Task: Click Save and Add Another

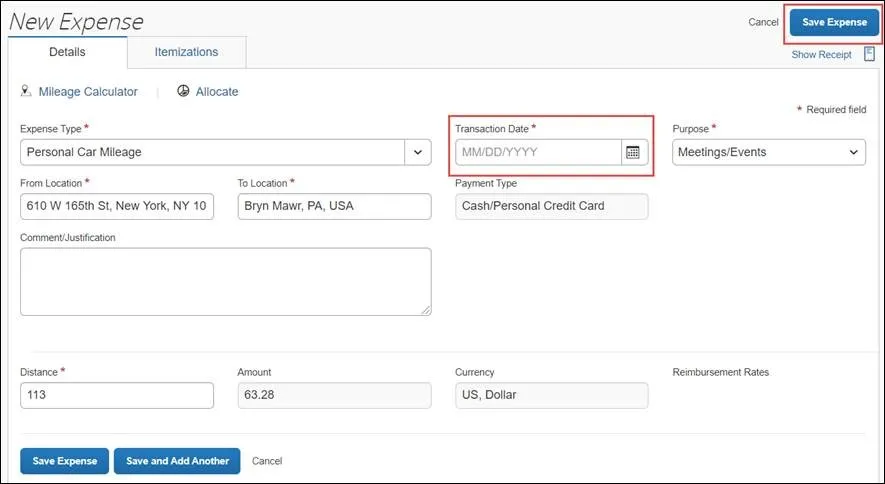Action: click(x=177, y=461)
